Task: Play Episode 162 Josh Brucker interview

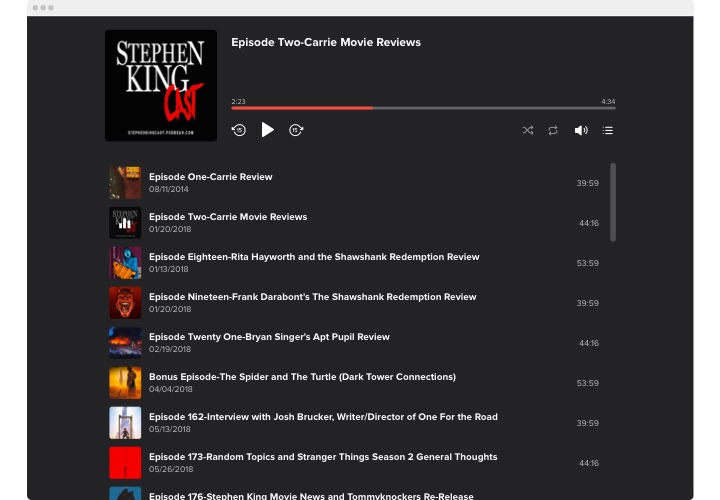Action: click(x=323, y=417)
